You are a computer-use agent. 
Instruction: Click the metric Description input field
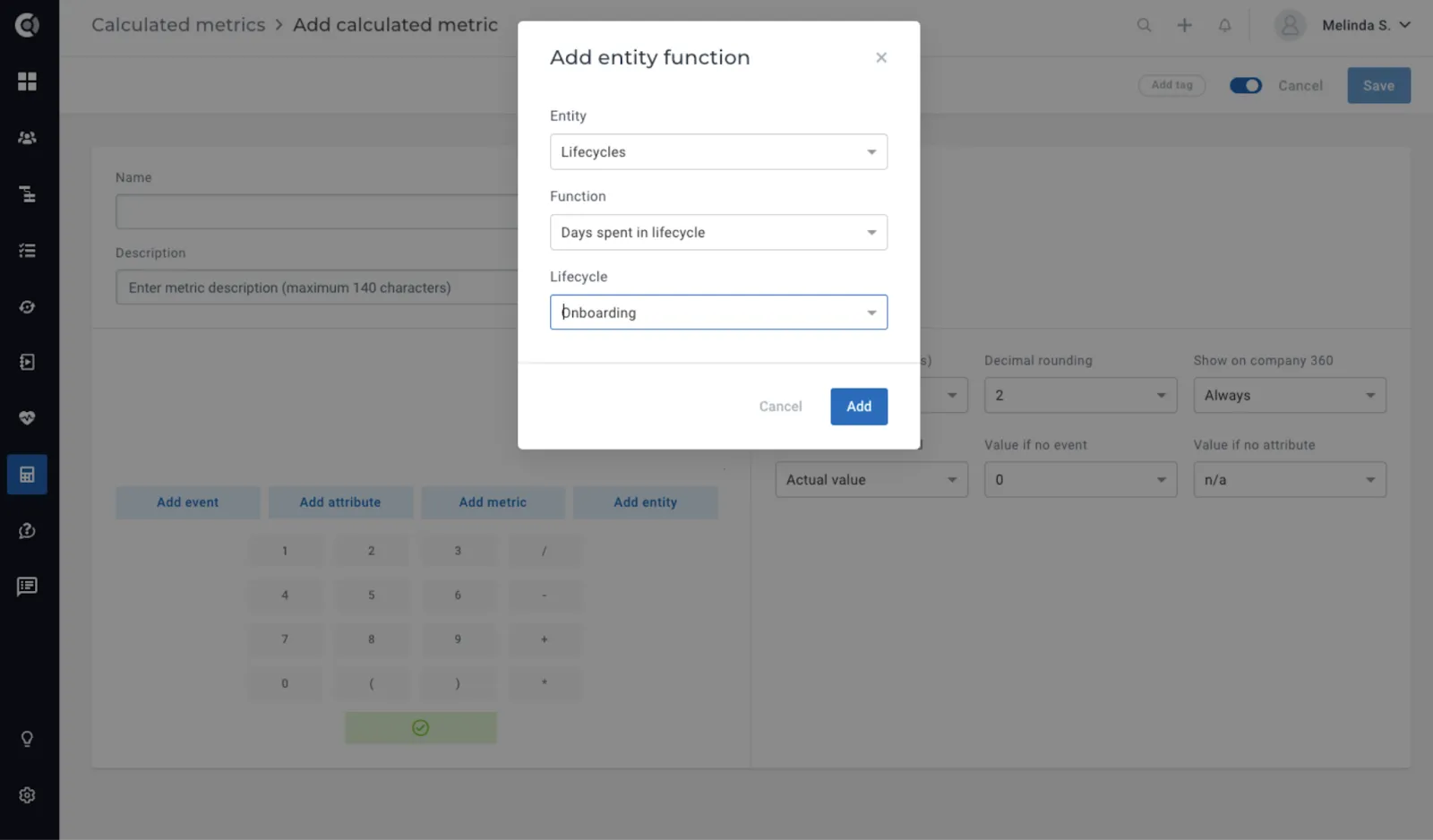[x=317, y=287]
